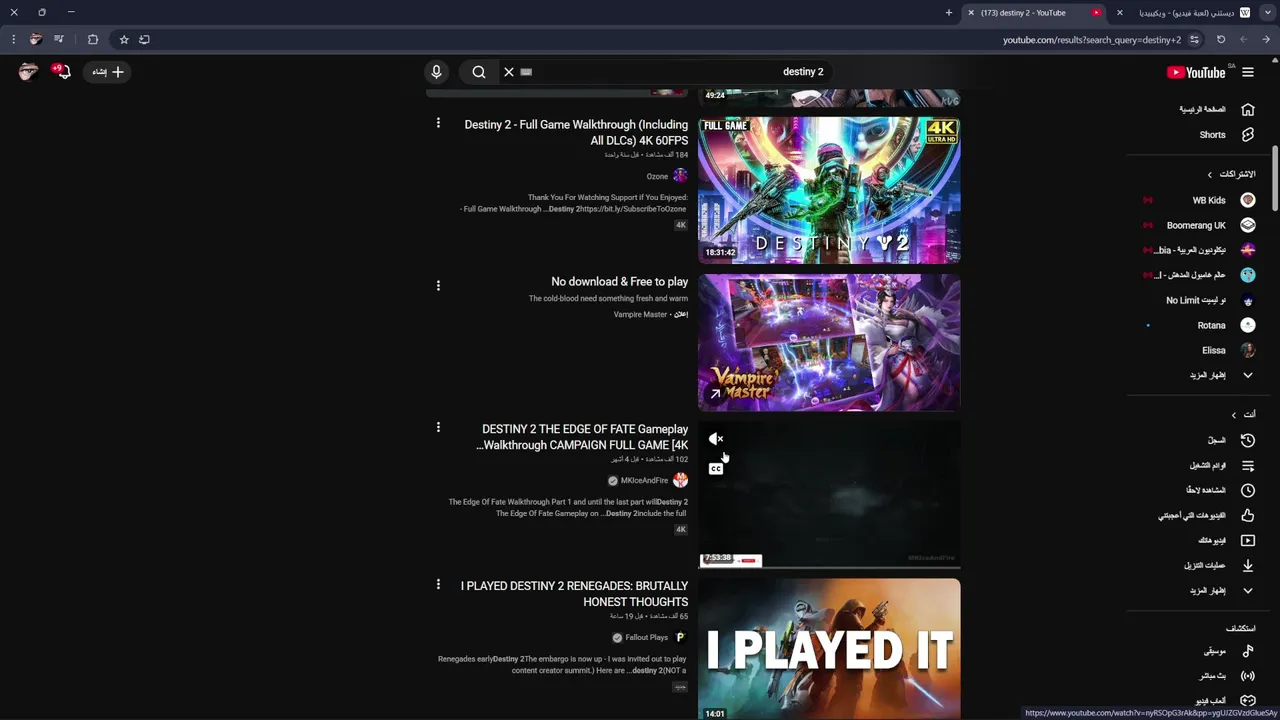Visit Fallout Plays channel name
1280x720 pixels.
[646, 638]
